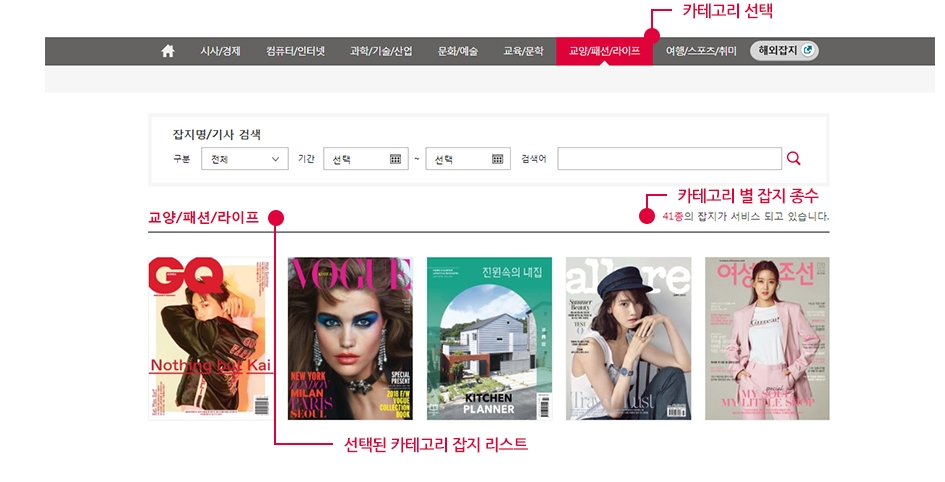Click external link icon on 해외잡지
The image size is (945, 482).
808,51
